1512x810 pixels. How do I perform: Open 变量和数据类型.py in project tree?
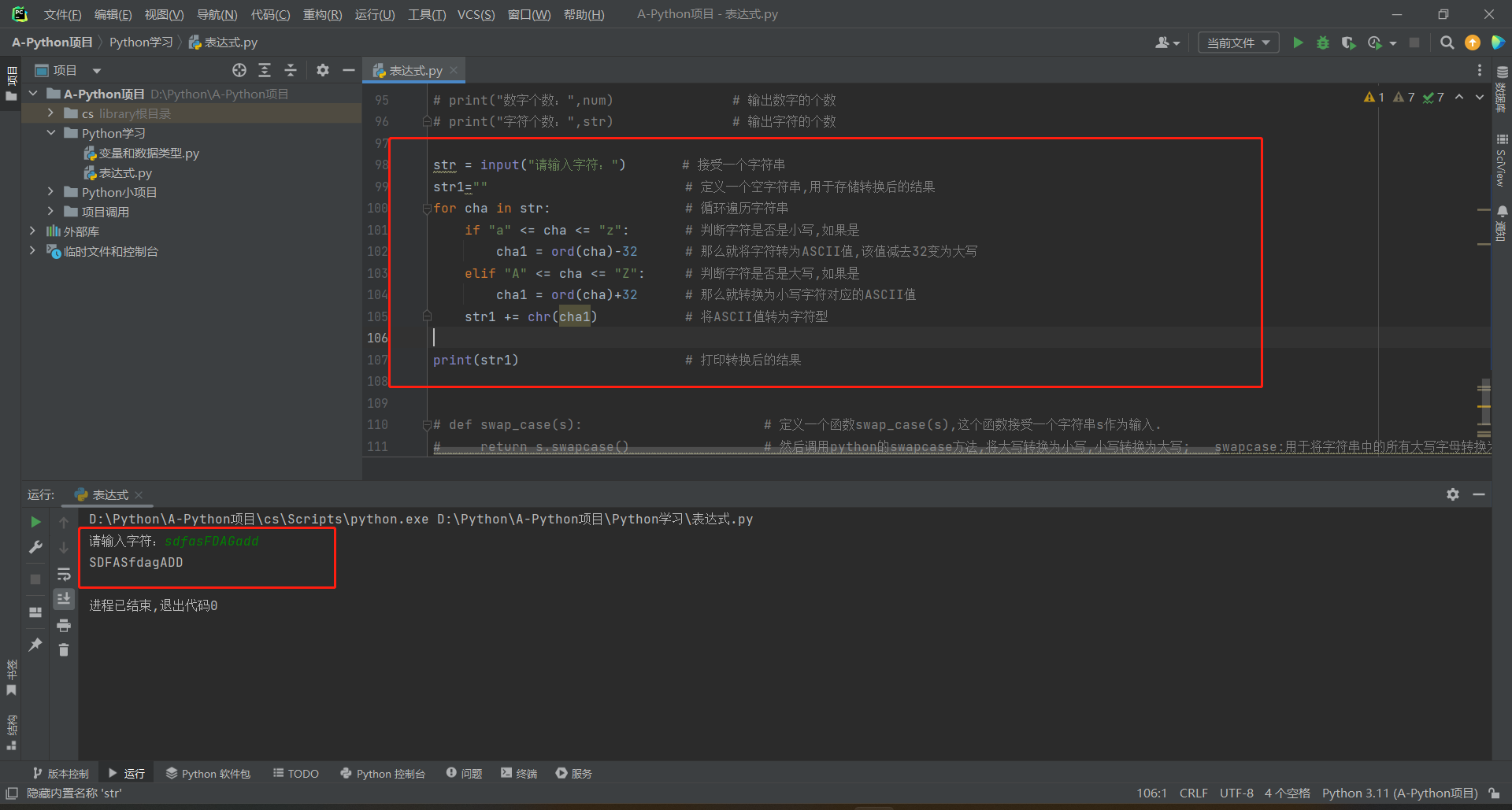pyautogui.click(x=148, y=153)
